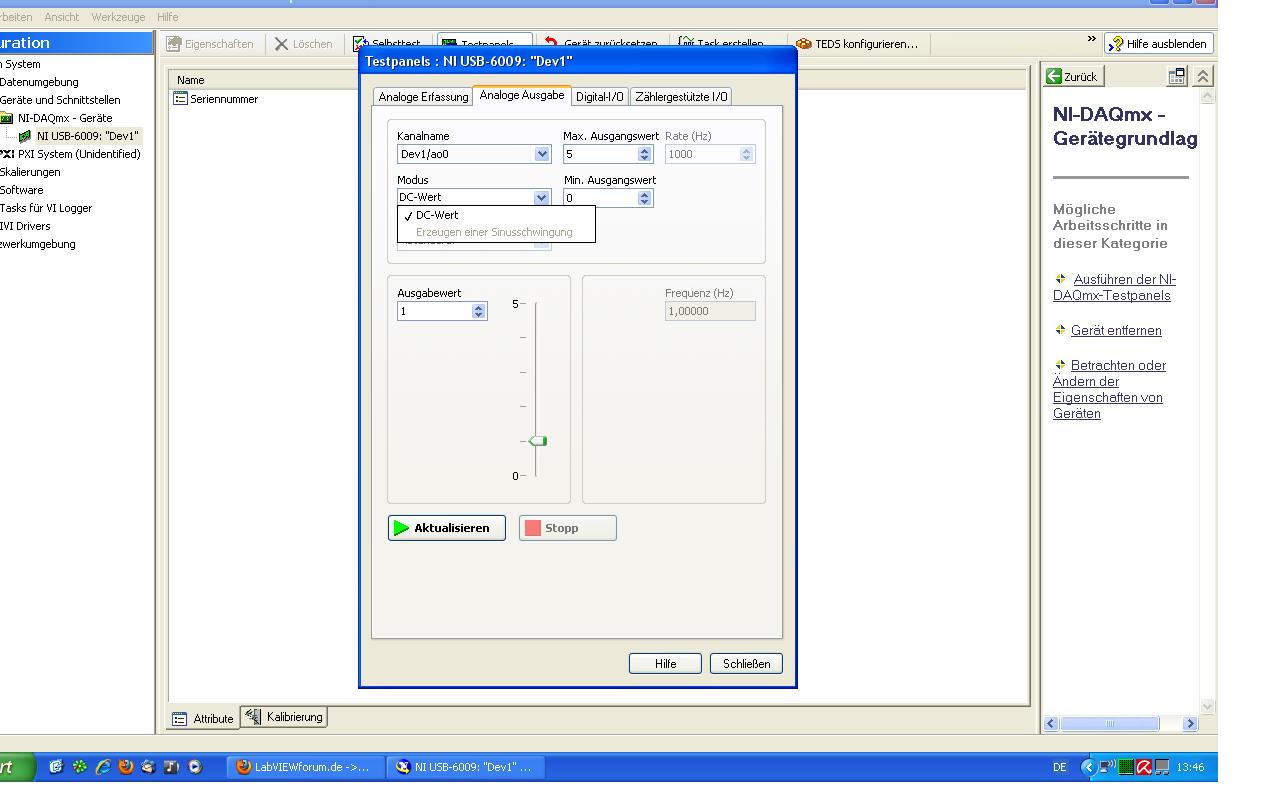Select IVI Drivers in the configuration tree
This screenshot has height=800, width=1280.
[25, 226]
